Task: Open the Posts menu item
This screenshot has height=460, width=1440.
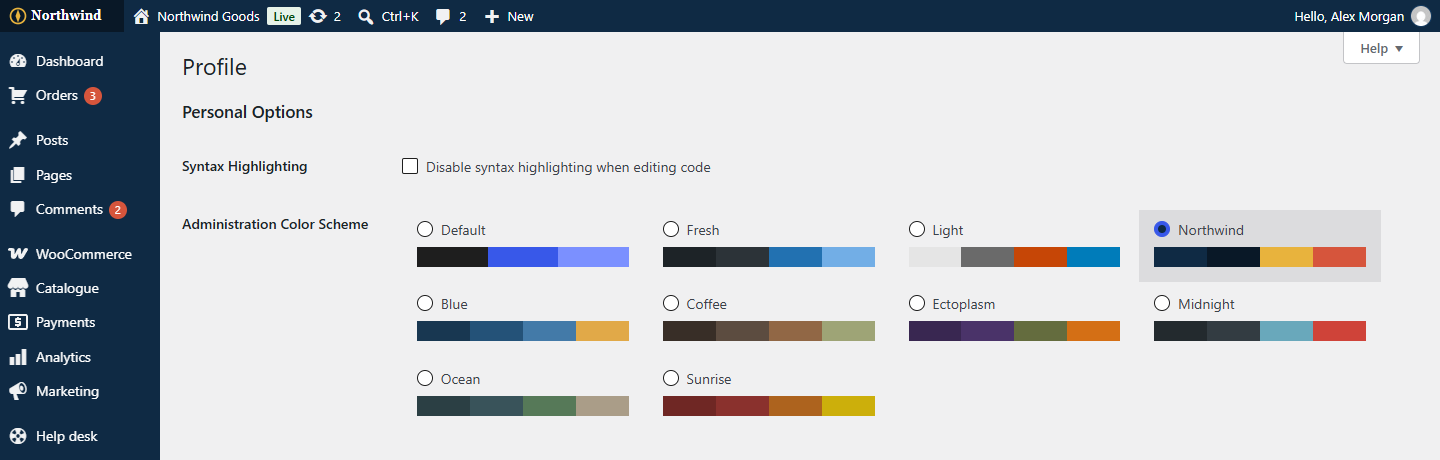Action: (80, 140)
